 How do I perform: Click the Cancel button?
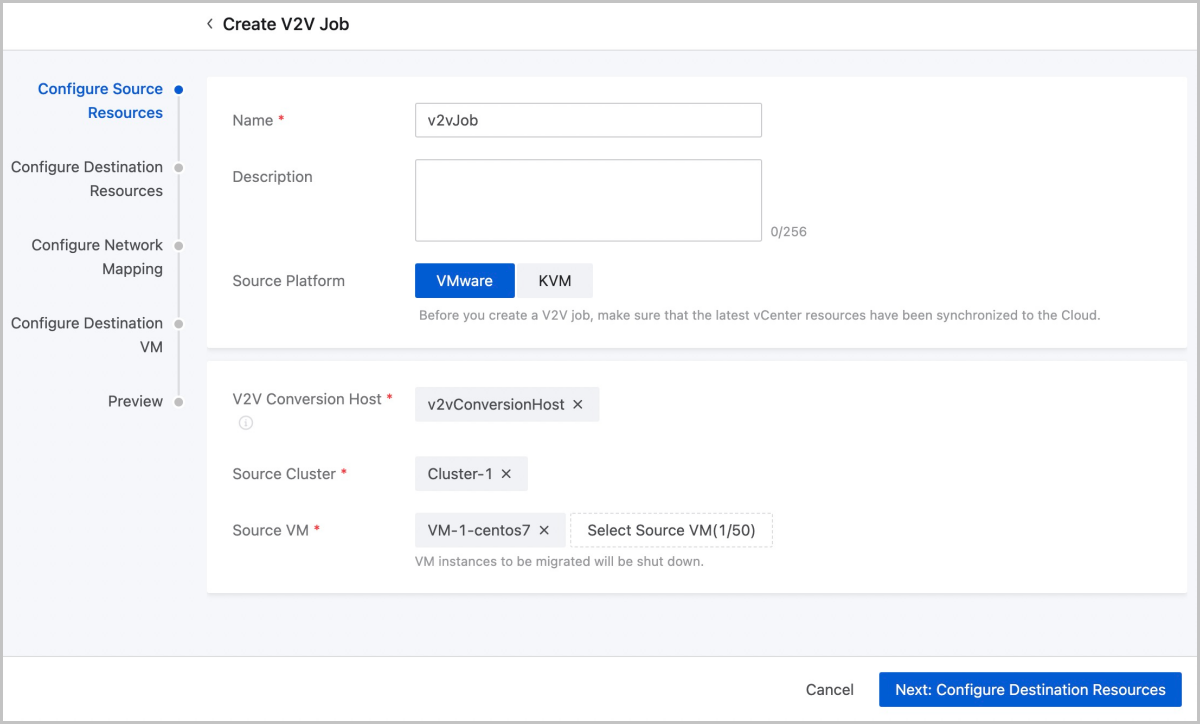(x=829, y=690)
